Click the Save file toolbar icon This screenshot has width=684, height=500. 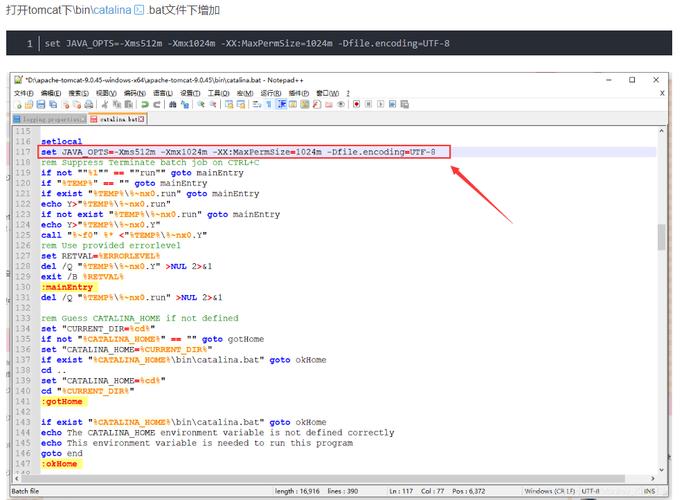coord(41,104)
